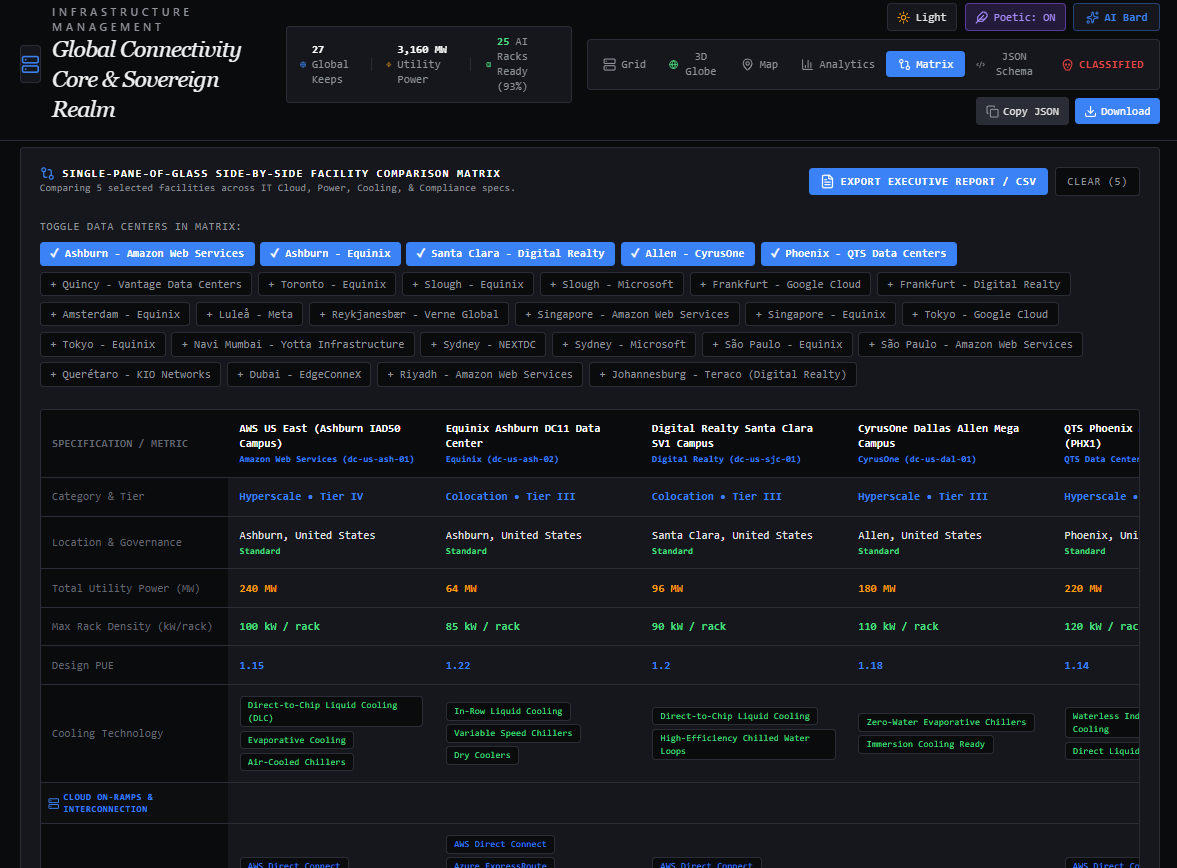Click the 27 Global Keeps stat
The width and height of the screenshot is (1177, 868).
(324, 65)
